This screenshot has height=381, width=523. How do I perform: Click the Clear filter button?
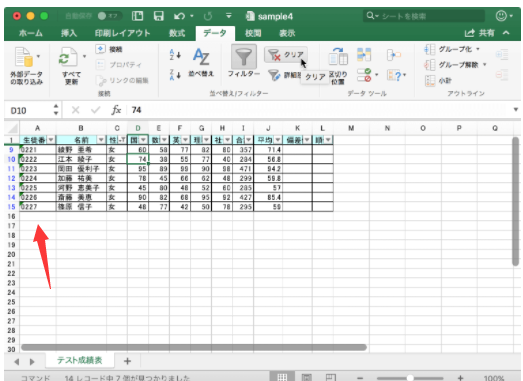pos(286,55)
